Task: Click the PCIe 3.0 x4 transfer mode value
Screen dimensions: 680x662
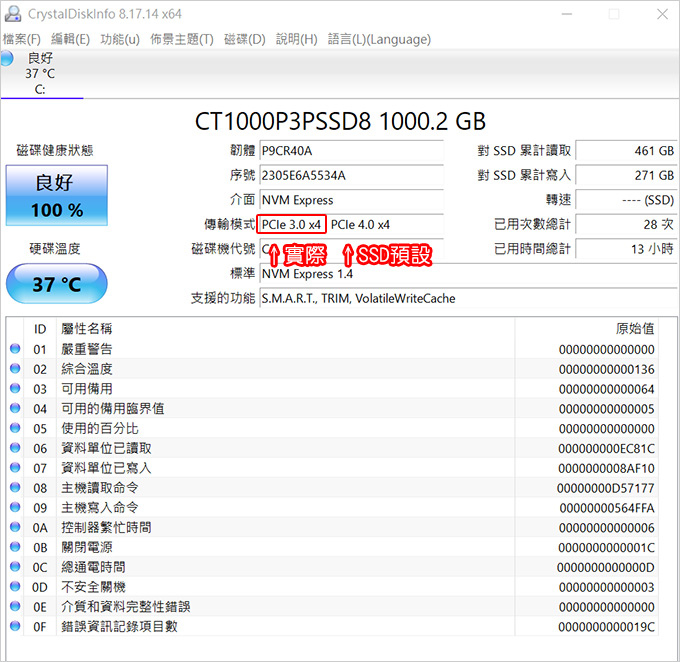Action: point(291,225)
